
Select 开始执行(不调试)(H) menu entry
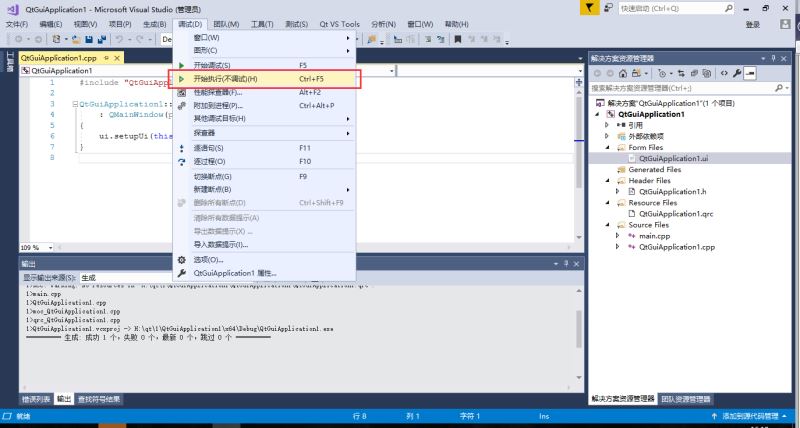(264, 79)
